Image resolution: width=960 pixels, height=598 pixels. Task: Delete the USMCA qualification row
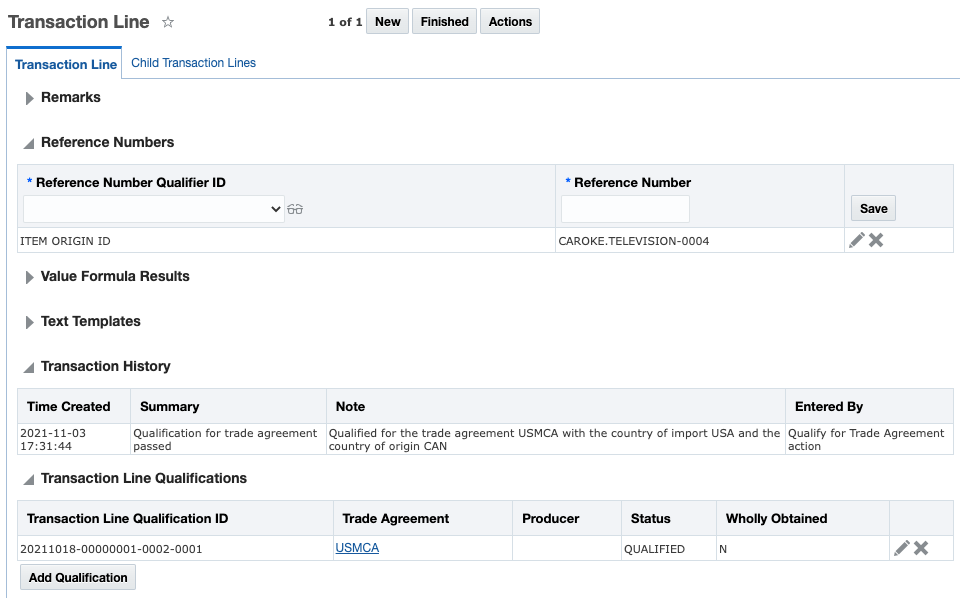point(921,548)
